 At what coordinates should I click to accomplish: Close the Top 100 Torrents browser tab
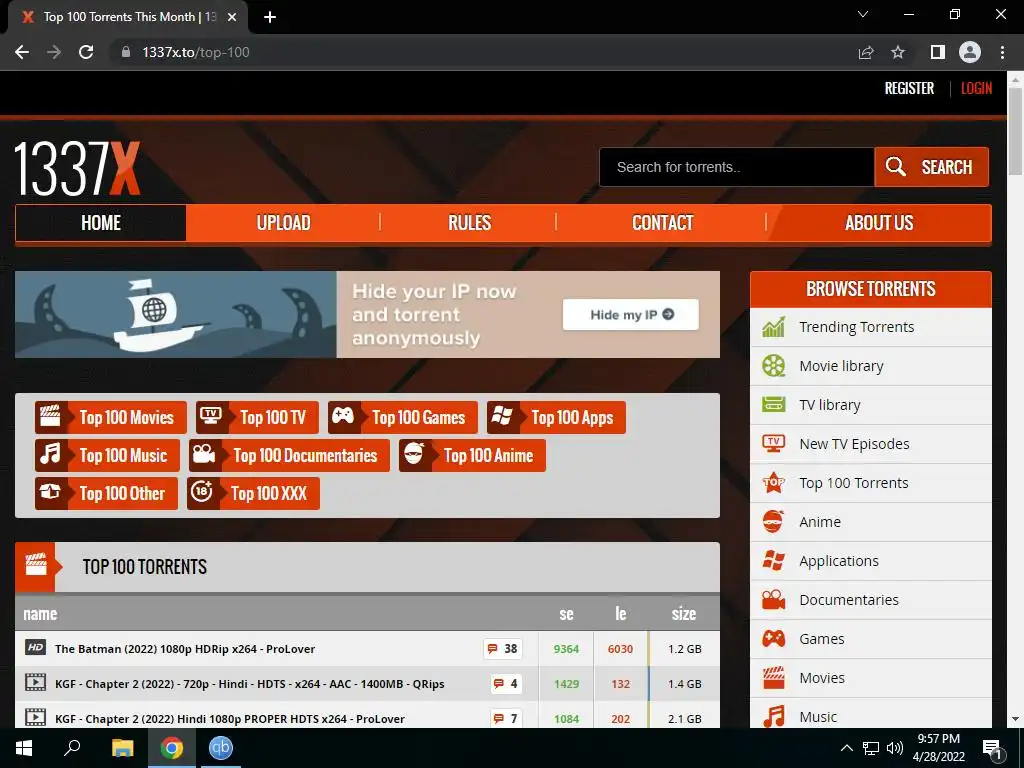pos(232,17)
